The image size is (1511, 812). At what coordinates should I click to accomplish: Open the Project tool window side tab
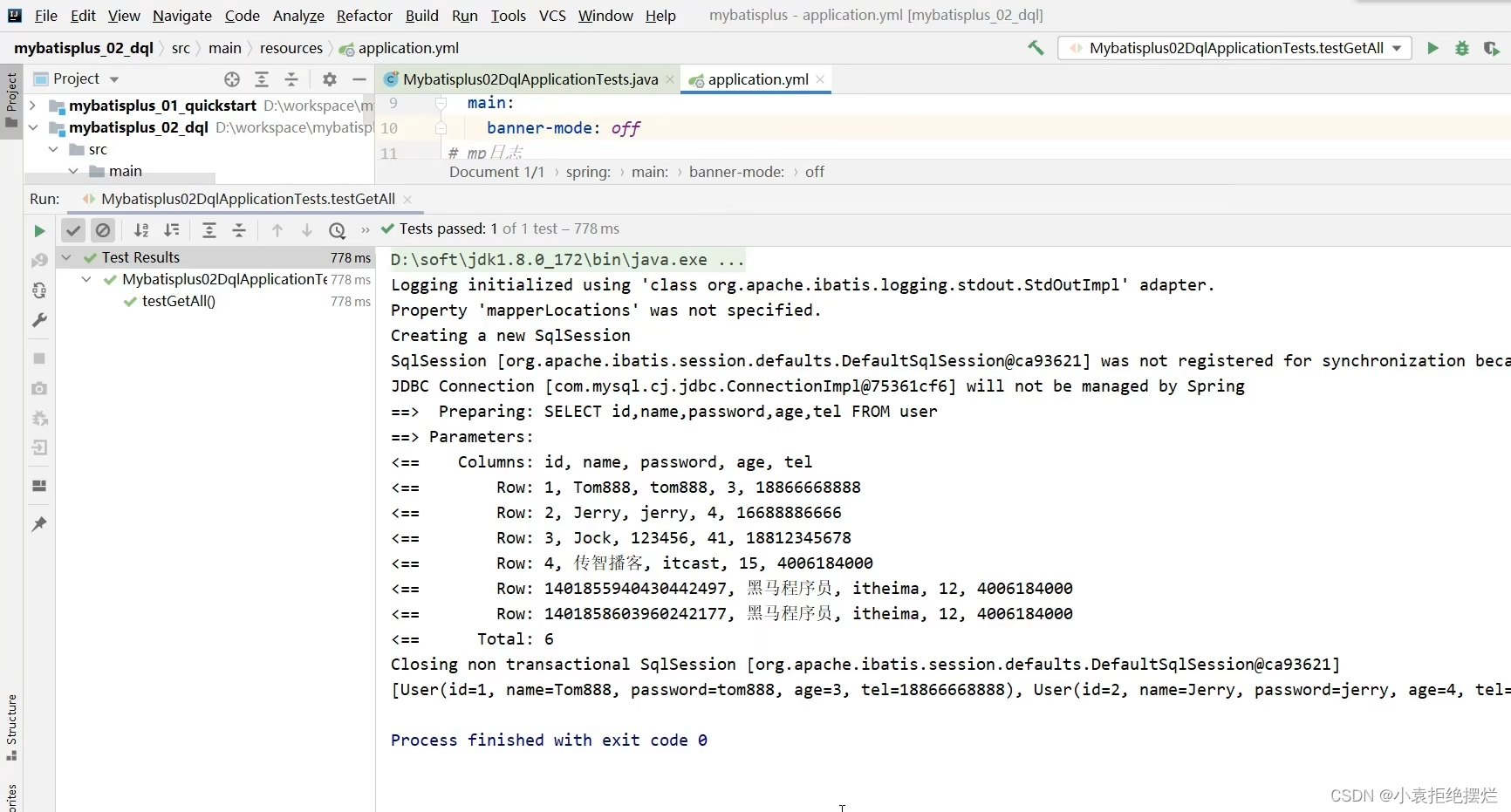tap(11, 99)
